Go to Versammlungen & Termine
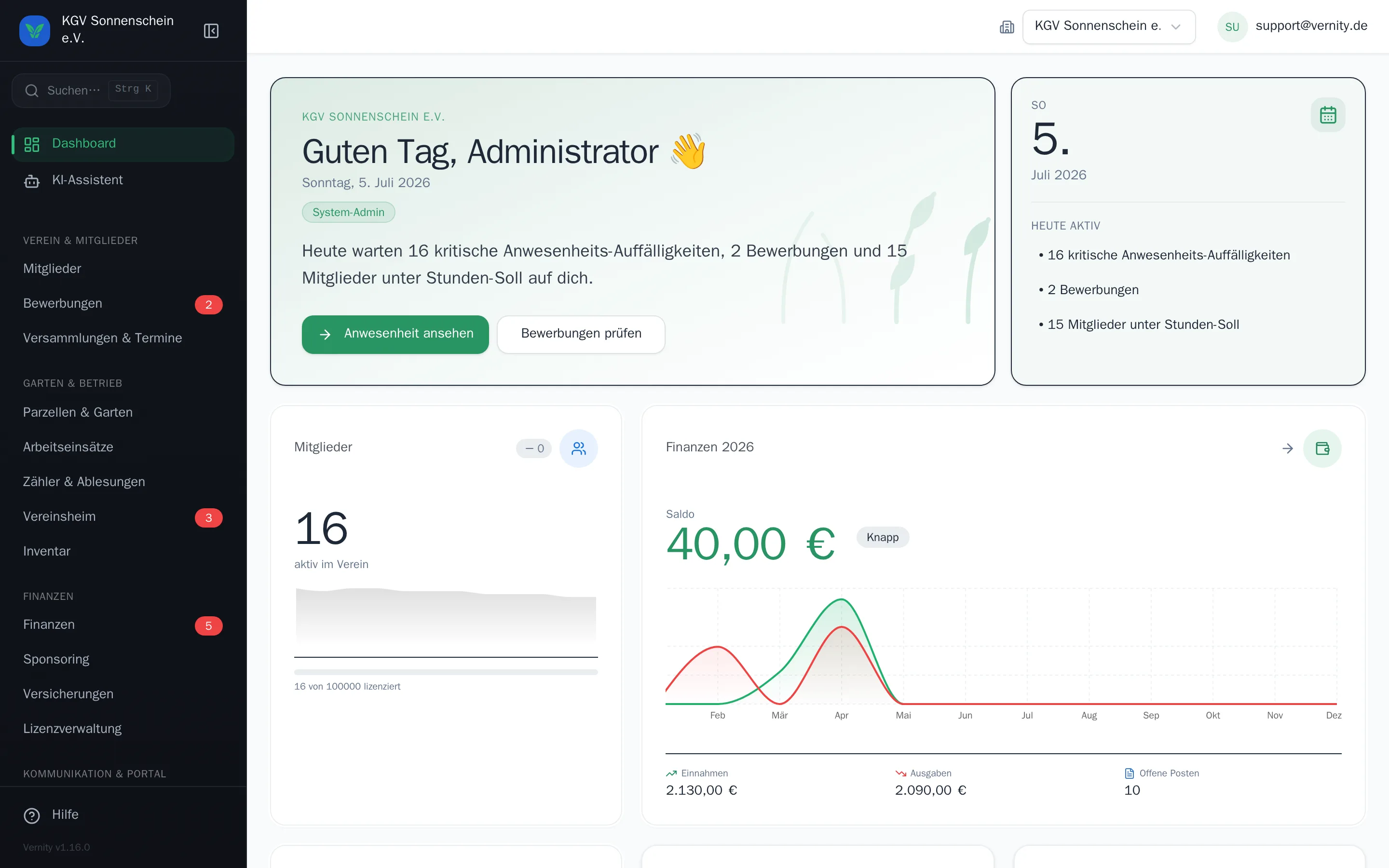The height and width of the screenshot is (868, 1389). pos(123,338)
